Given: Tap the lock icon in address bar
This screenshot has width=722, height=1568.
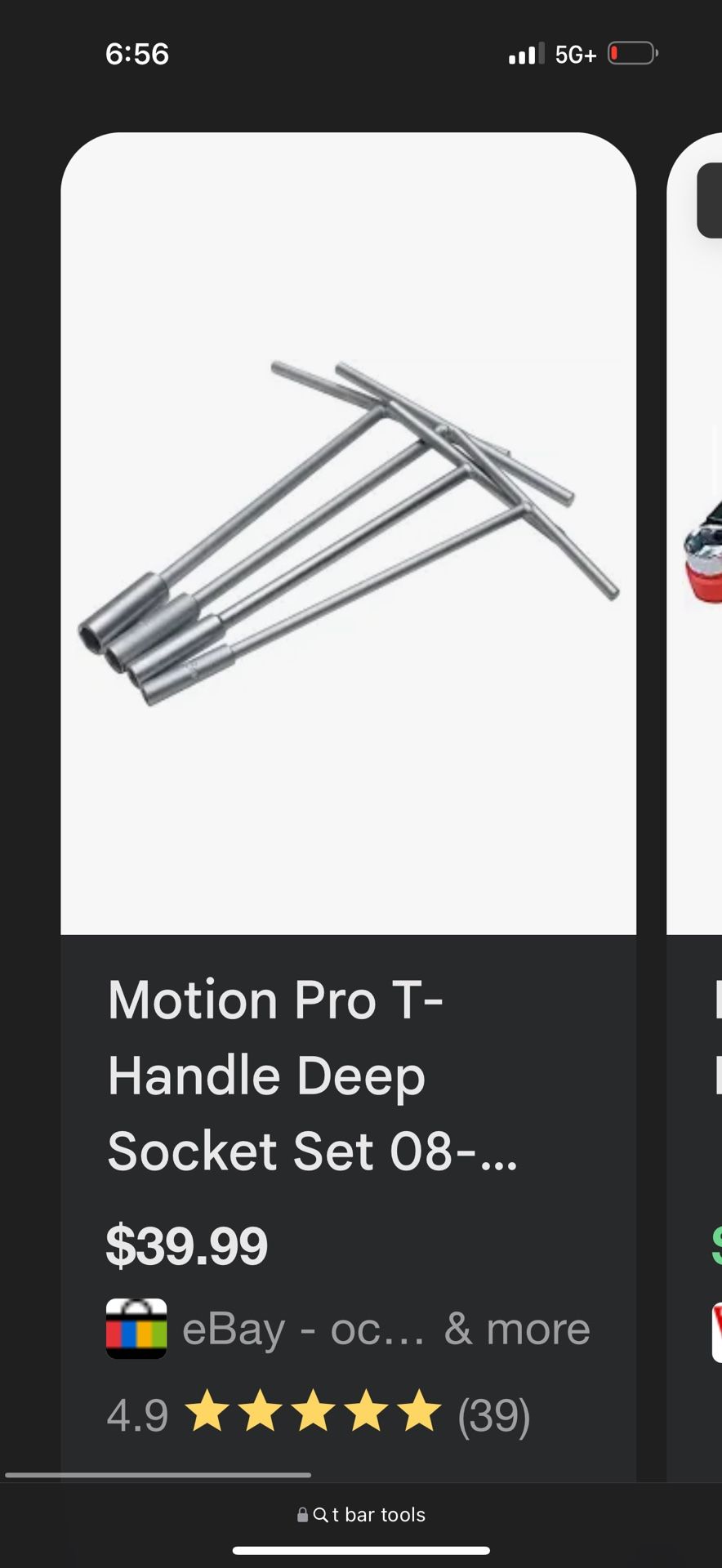Looking at the screenshot, I should [x=302, y=1515].
